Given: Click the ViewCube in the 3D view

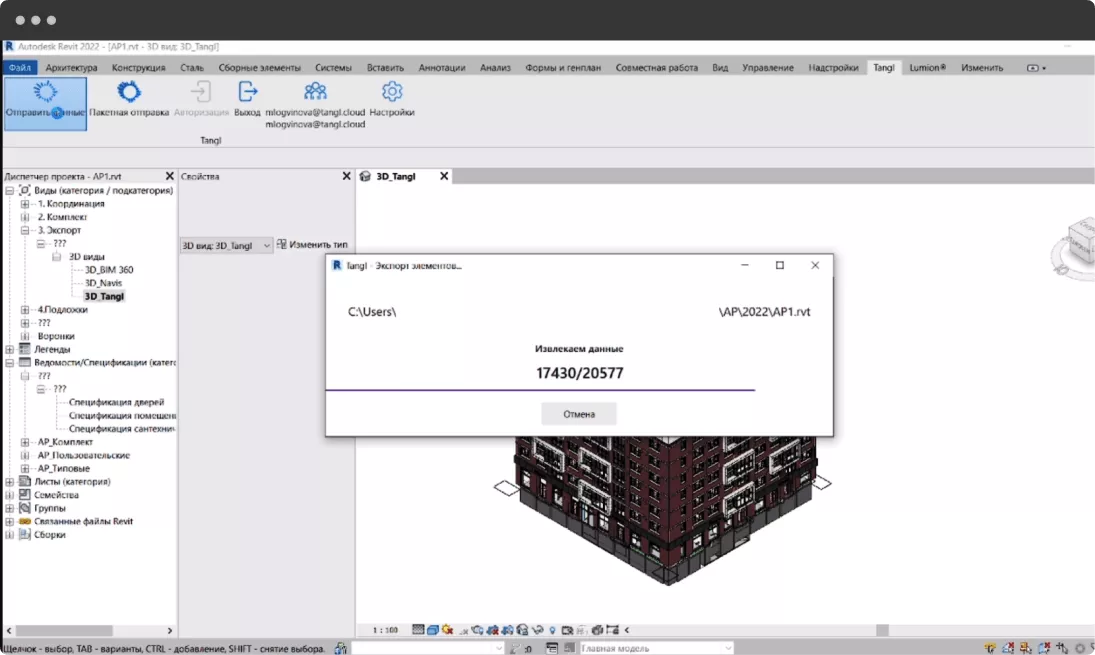Looking at the screenshot, I should pyautogui.click(x=1080, y=240).
